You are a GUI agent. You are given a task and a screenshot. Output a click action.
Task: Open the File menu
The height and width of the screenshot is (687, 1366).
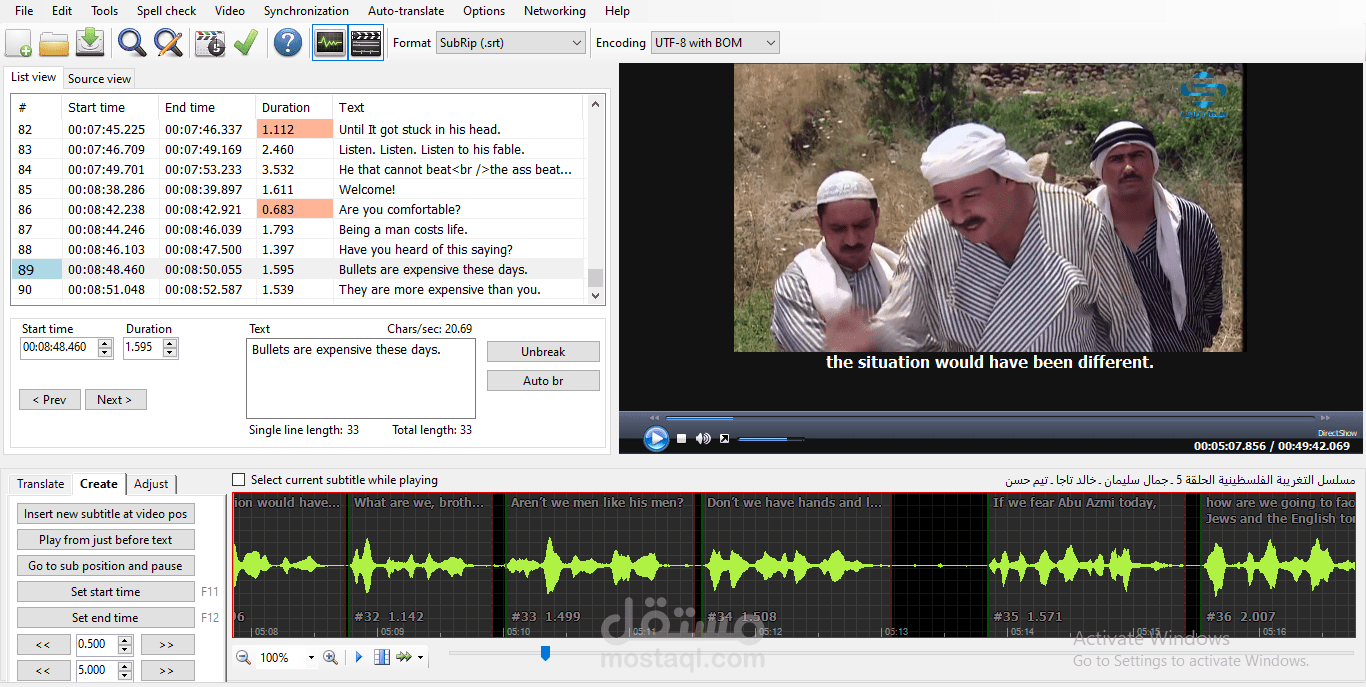click(24, 11)
